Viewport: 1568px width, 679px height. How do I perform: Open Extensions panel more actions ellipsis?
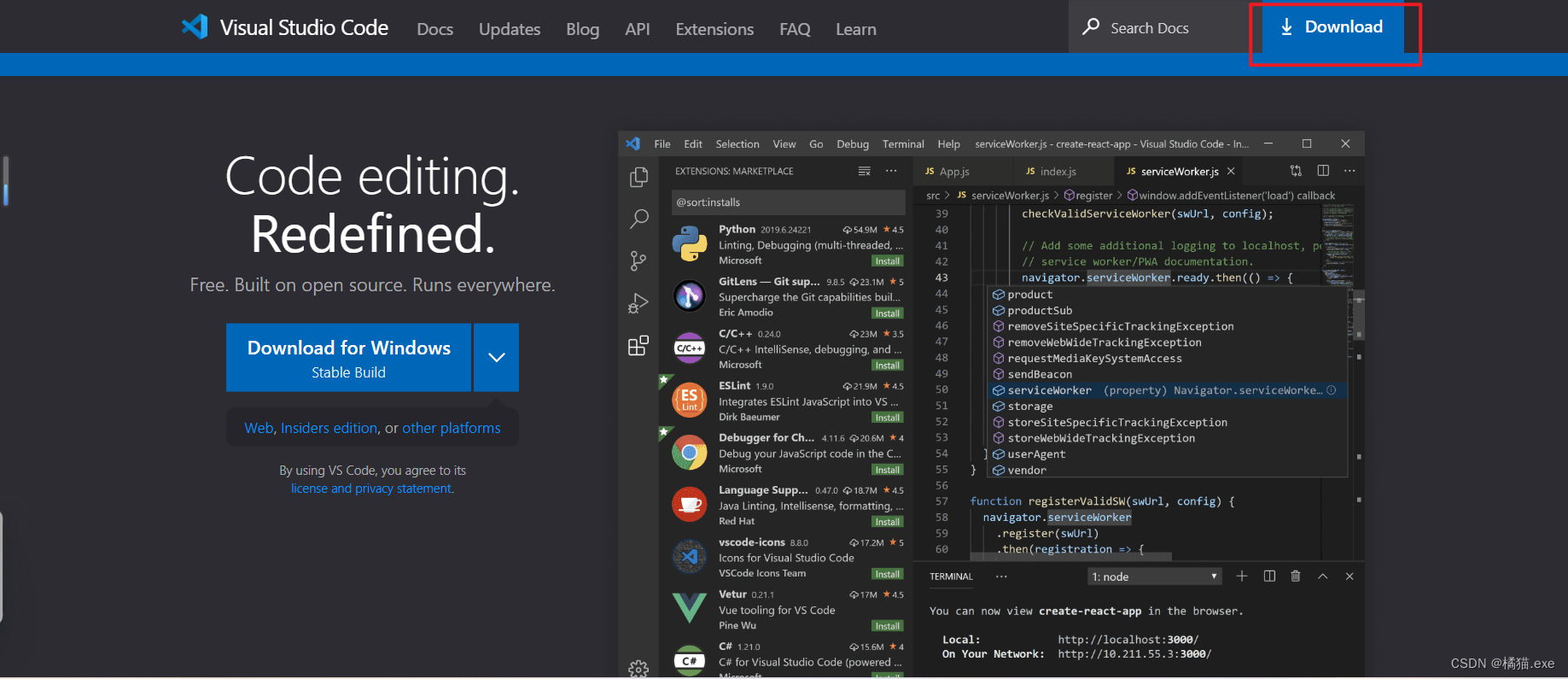pyautogui.click(x=891, y=171)
